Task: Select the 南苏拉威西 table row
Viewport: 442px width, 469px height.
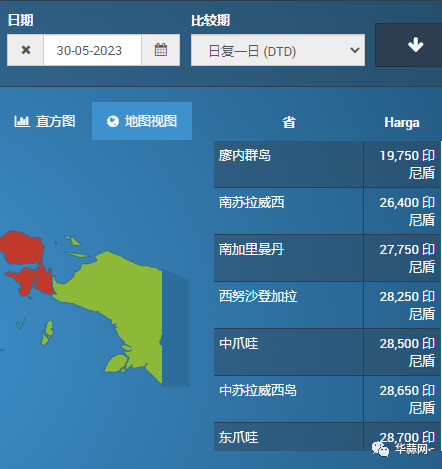Action: coord(327,211)
